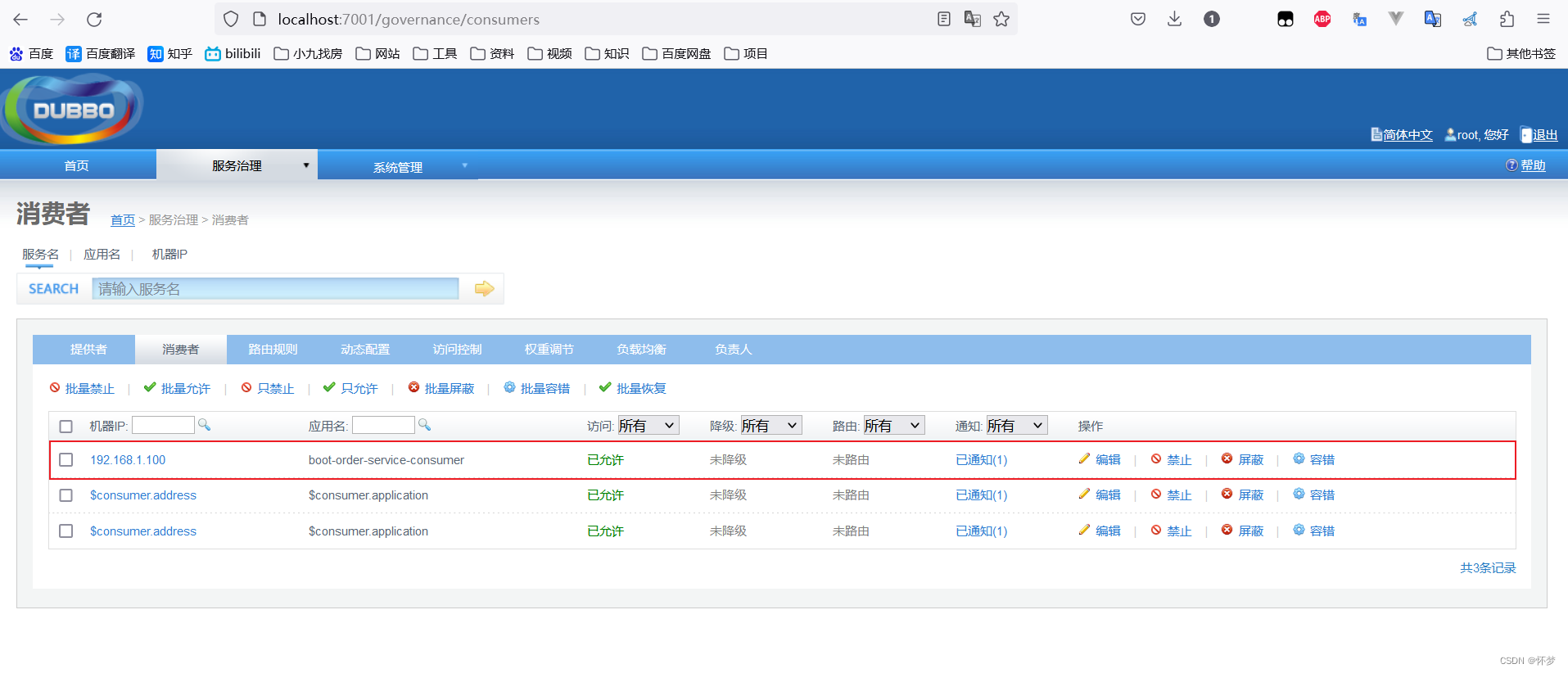Select search by 应用名

(x=102, y=255)
